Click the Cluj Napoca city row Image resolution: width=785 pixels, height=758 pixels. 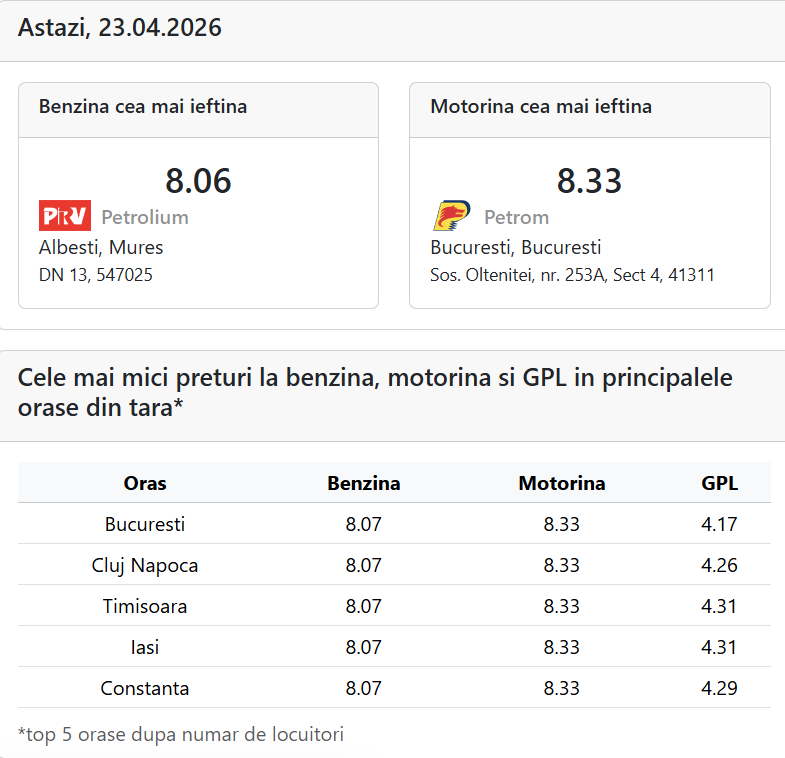[x=145, y=565]
